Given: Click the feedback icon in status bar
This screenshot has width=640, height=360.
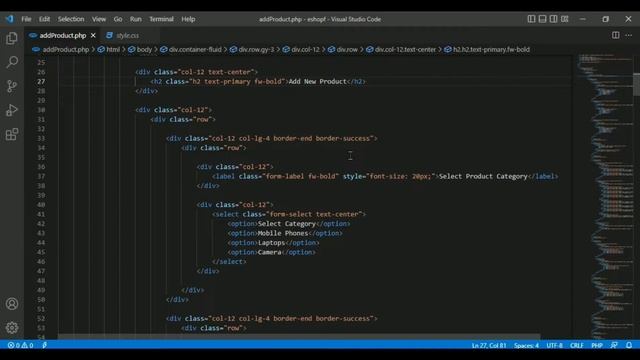Looking at the screenshot, I should click(x=614, y=345).
